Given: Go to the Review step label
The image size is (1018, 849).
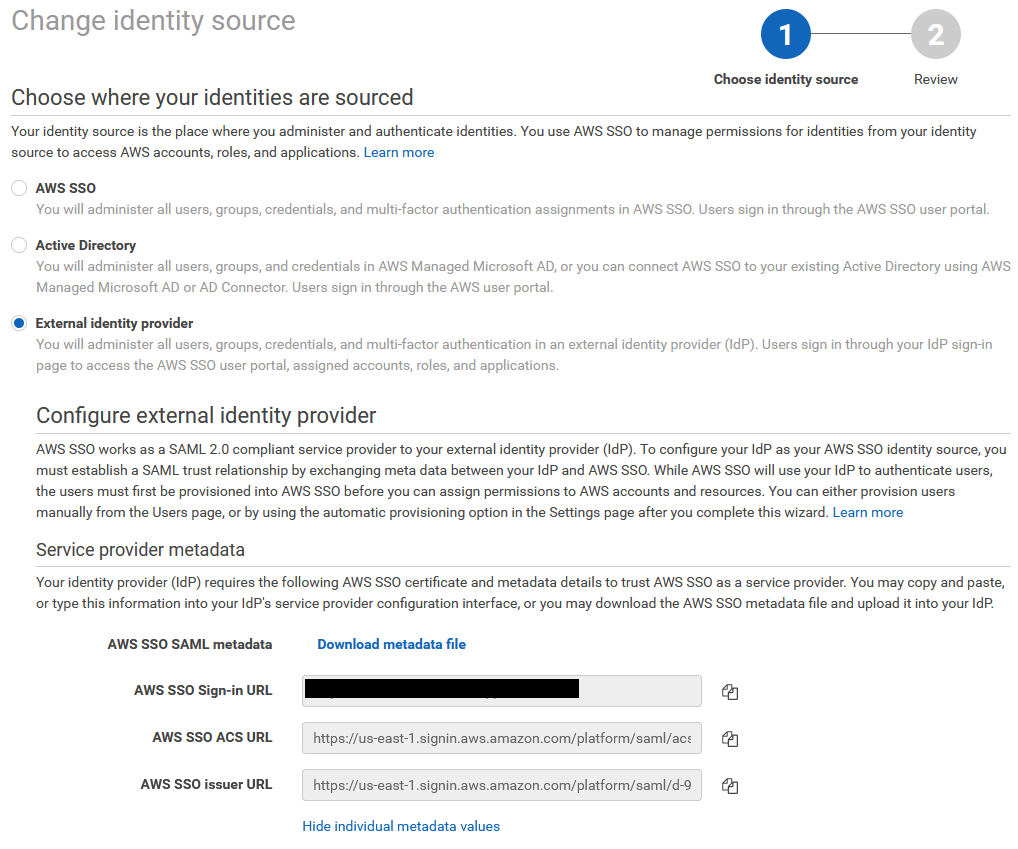Looking at the screenshot, I should [x=935, y=79].
